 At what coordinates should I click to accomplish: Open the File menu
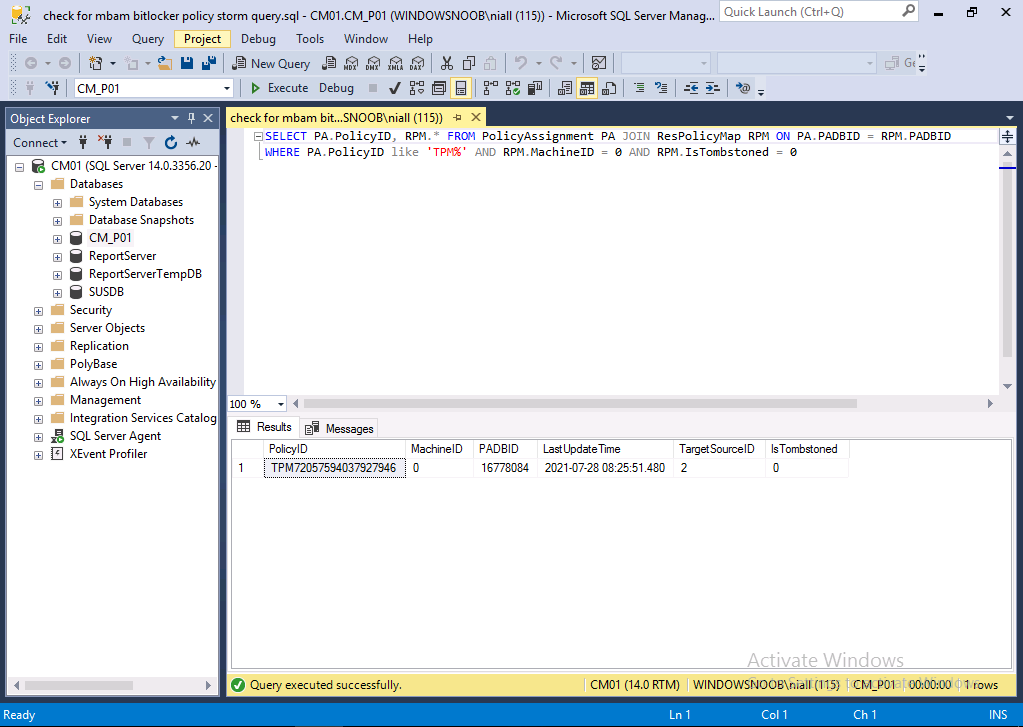click(18, 39)
